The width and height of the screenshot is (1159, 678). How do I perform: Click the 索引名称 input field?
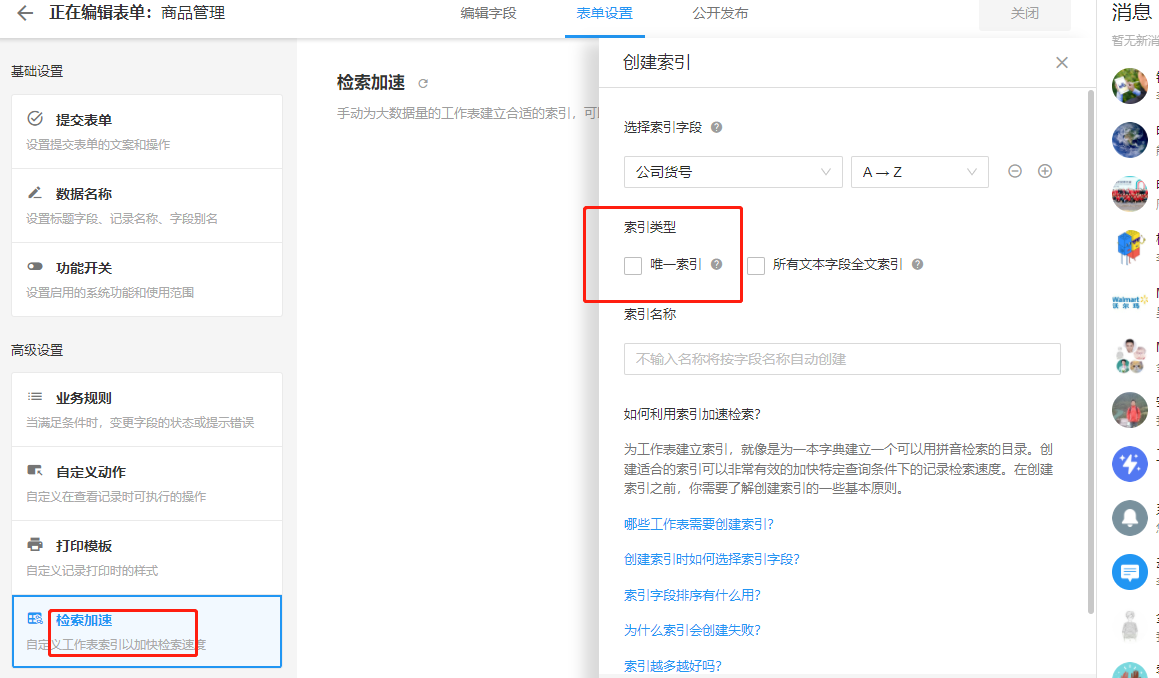click(x=842, y=359)
